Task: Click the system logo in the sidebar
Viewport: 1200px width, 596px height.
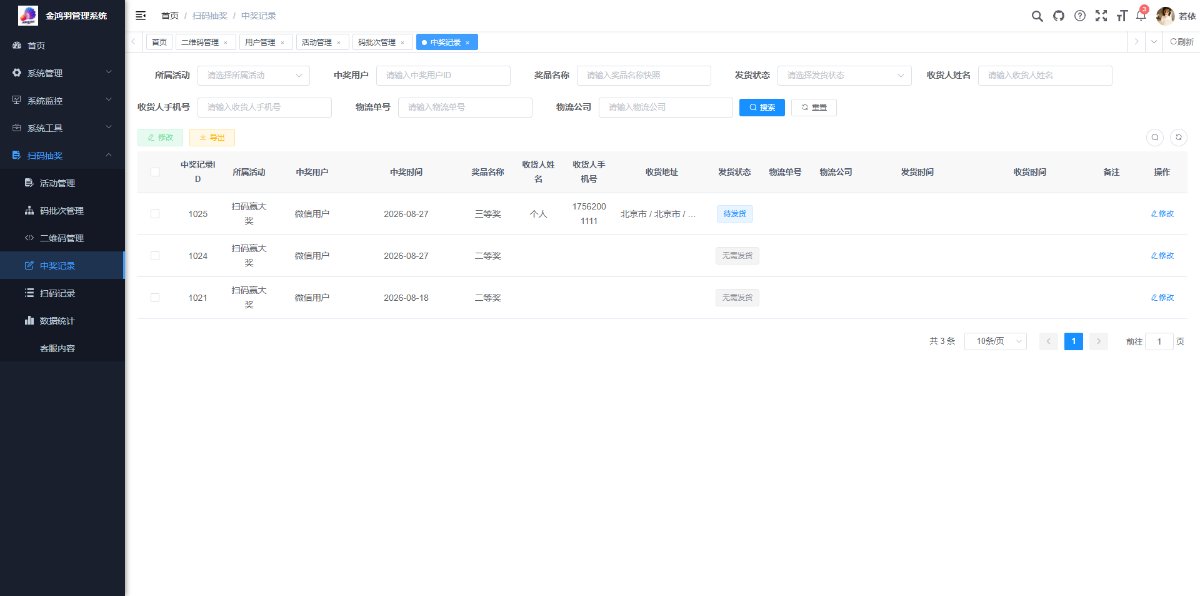Action: pos(28,15)
